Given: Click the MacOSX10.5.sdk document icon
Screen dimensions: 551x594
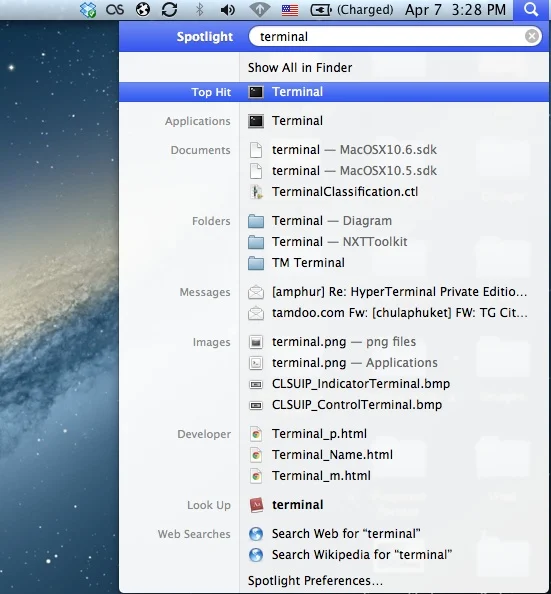Looking at the screenshot, I should [256, 171].
